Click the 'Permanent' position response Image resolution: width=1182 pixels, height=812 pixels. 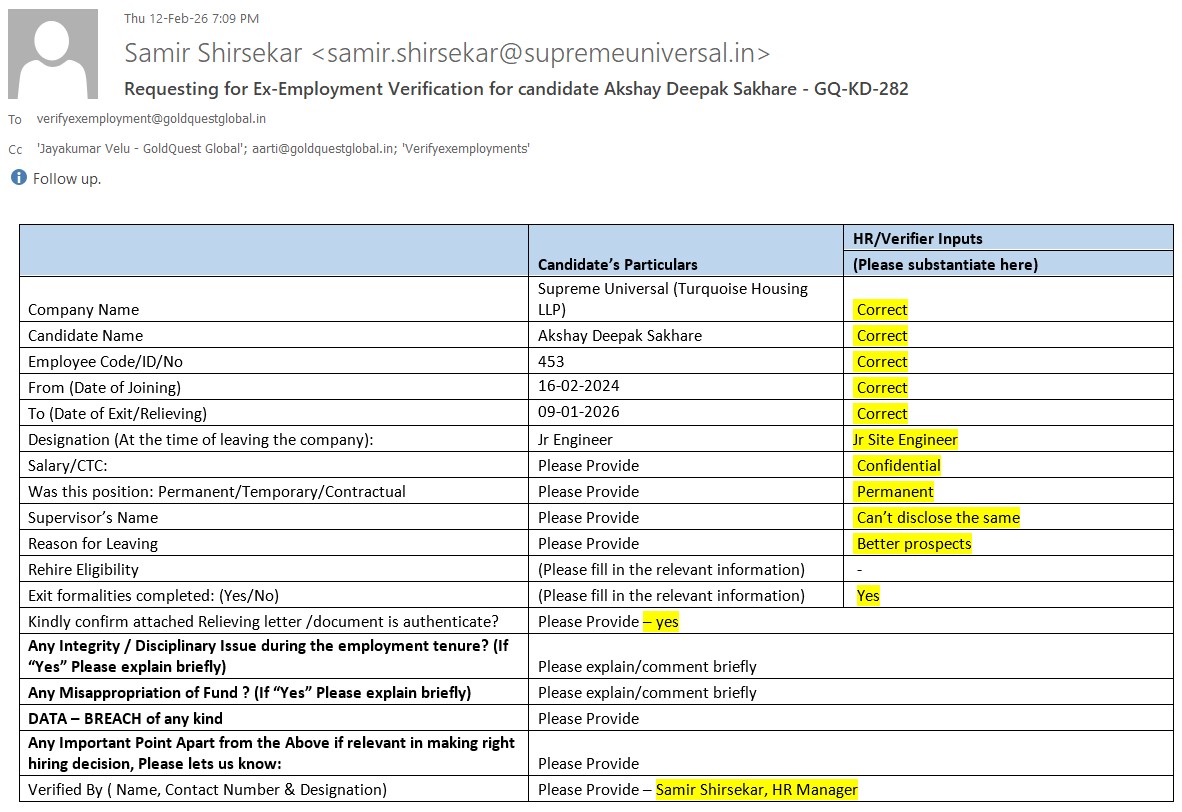[895, 492]
